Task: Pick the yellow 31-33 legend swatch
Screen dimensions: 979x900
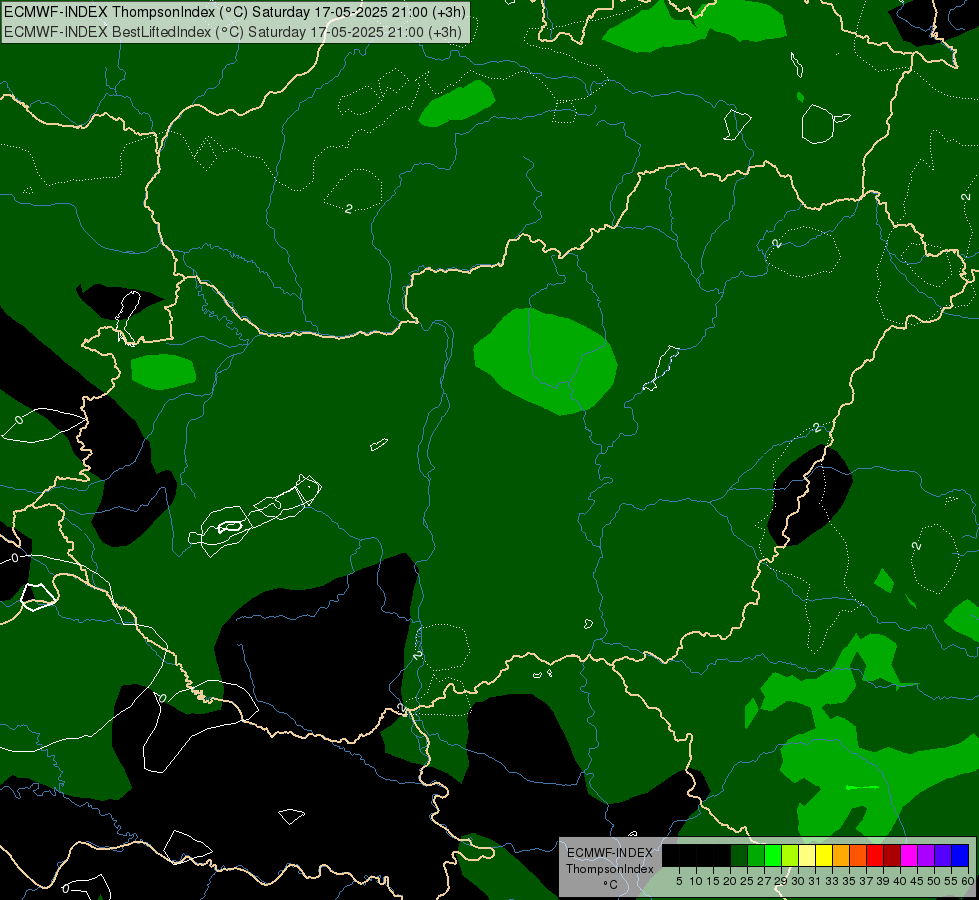Action: coord(824,855)
